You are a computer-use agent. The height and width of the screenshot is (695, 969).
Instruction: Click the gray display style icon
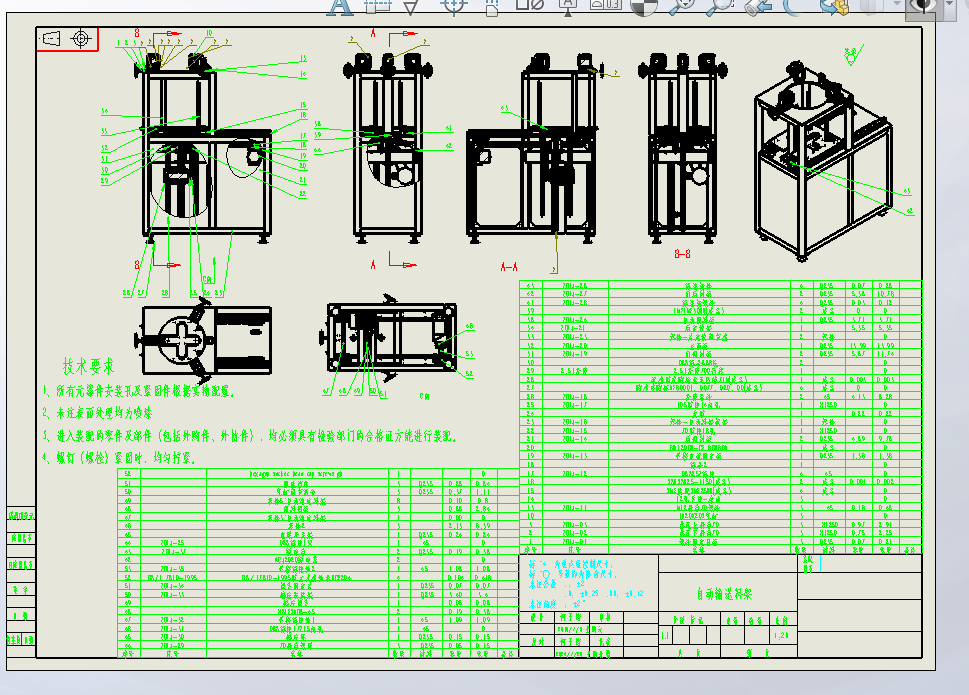(870, 6)
